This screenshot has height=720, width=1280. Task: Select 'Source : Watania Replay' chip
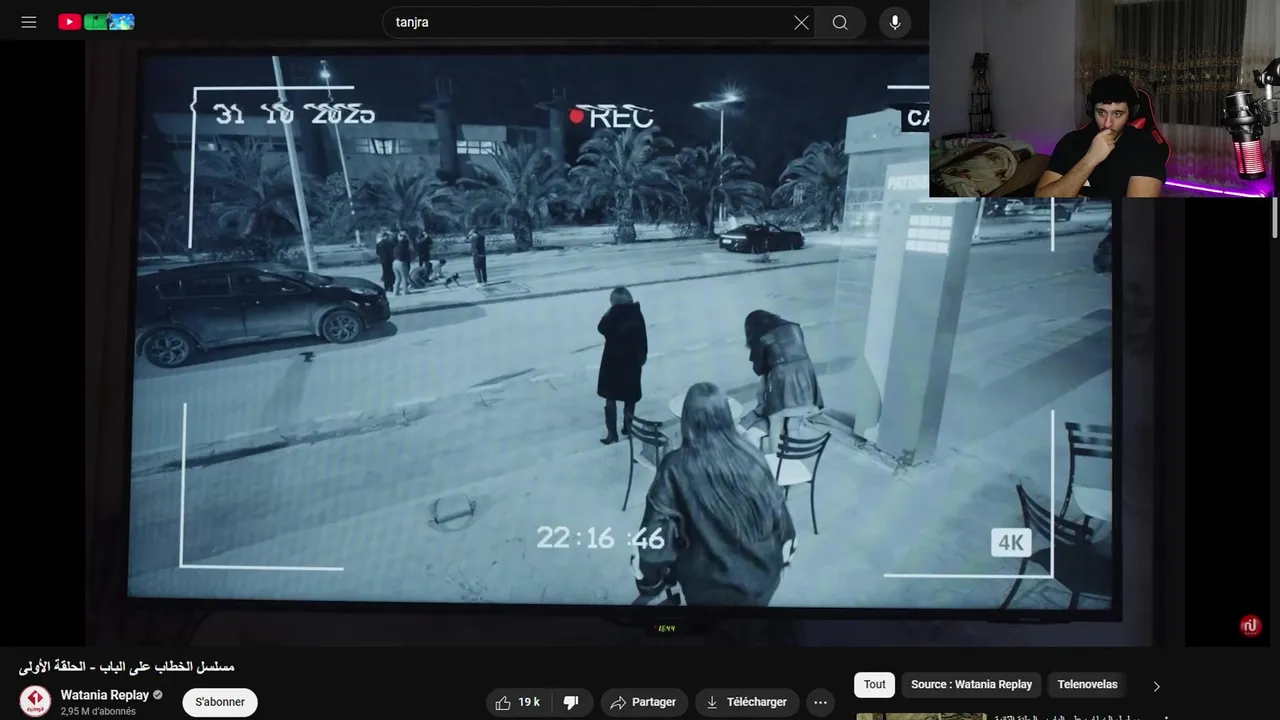click(971, 685)
